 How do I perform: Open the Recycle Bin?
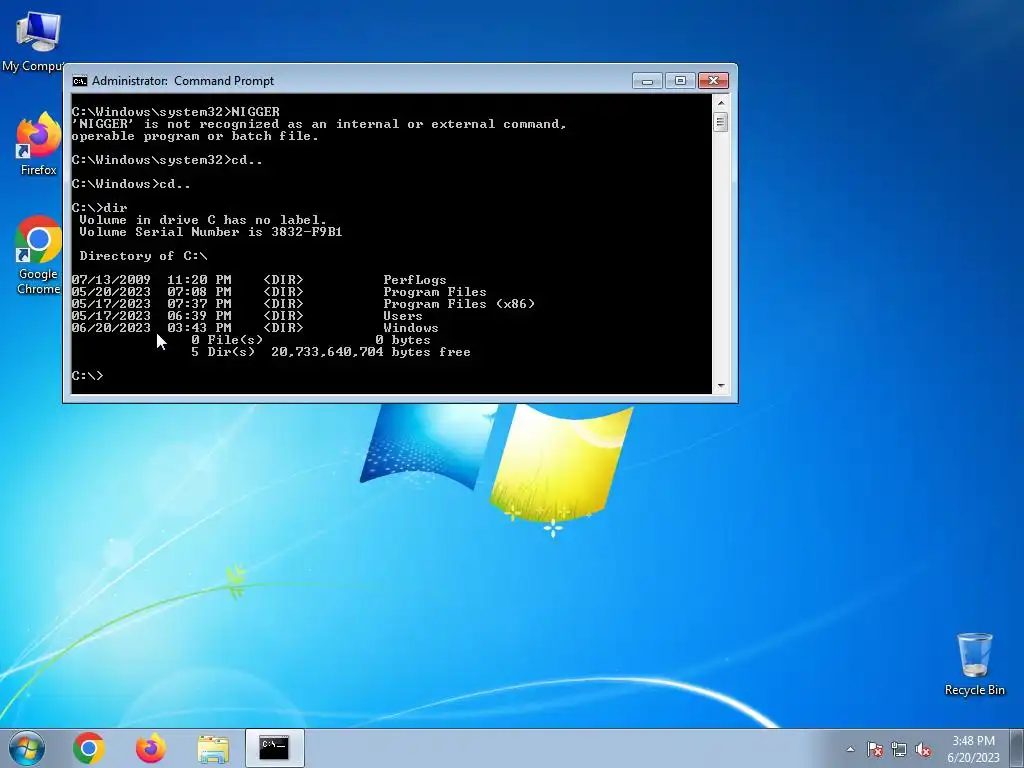974,664
